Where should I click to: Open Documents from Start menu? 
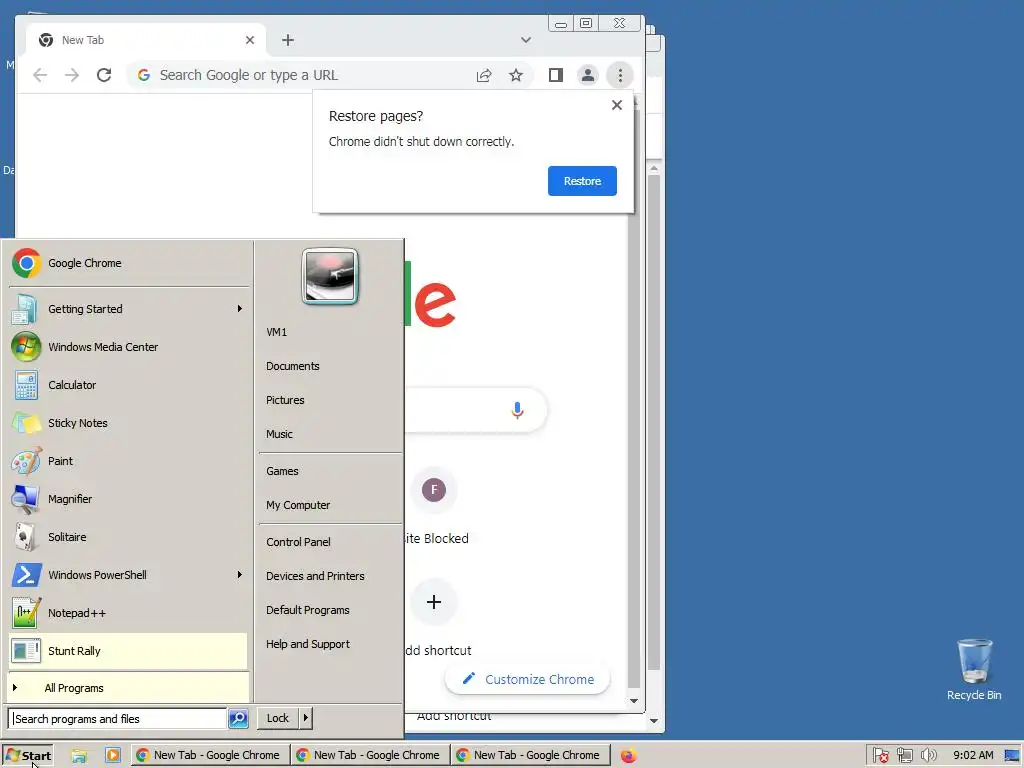tap(330, 366)
